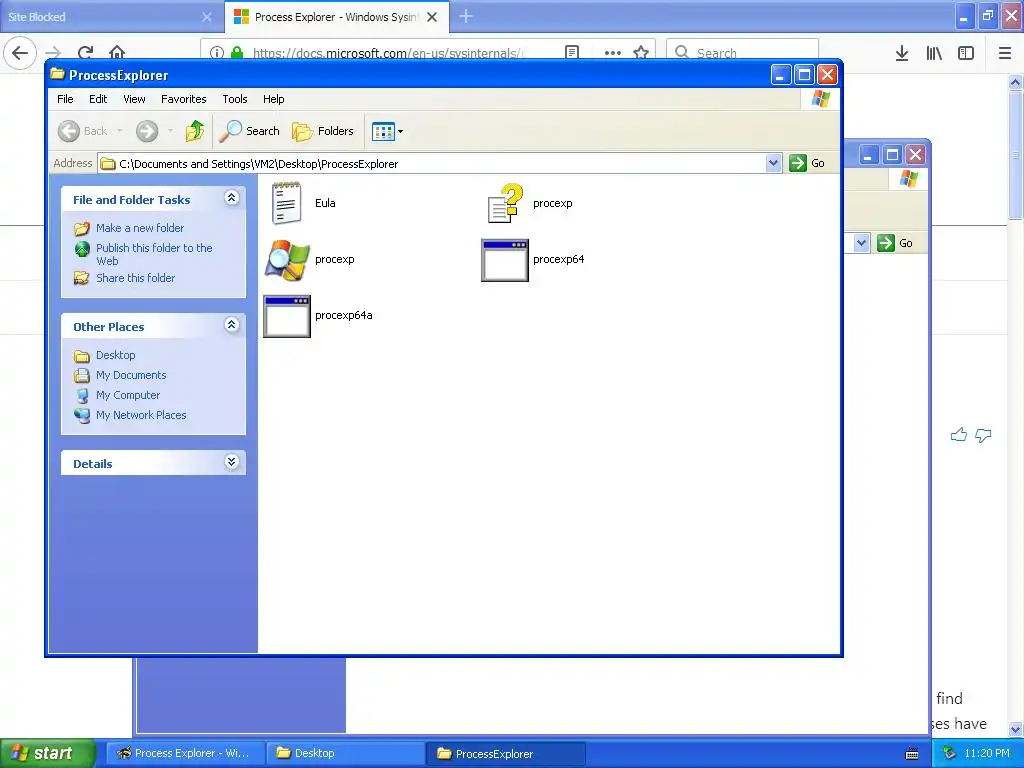Image resolution: width=1024 pixels, height=768 pixels.
Task: Open Firefox page actions ellipsis
Action: [x=613, y=53]
